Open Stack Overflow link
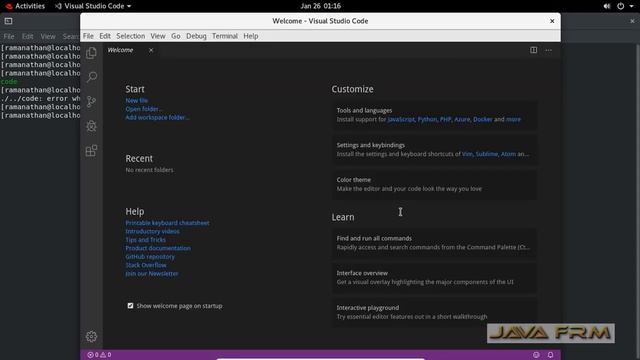Image resolution: width=640 pixels, height=360 pixels. pyautogui.click(x=146, y=265)
